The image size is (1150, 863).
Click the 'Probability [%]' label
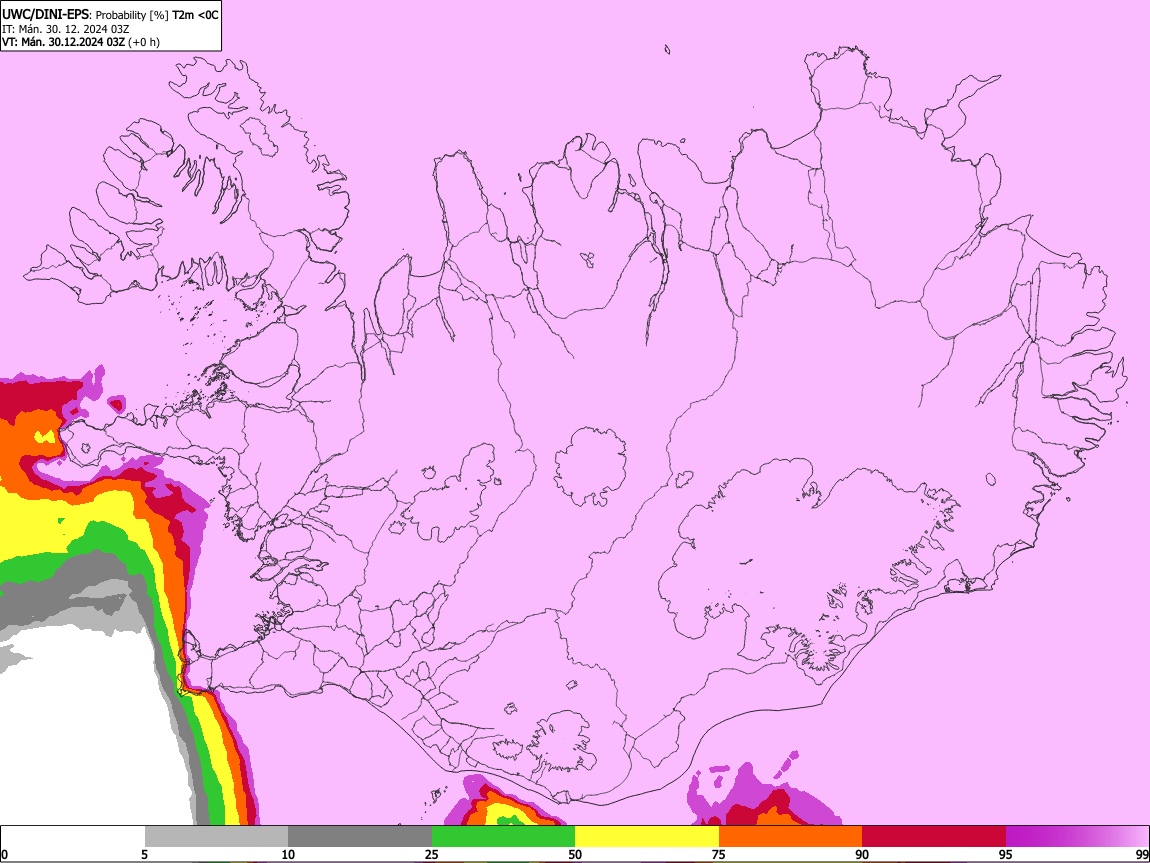tap(132, 15)
